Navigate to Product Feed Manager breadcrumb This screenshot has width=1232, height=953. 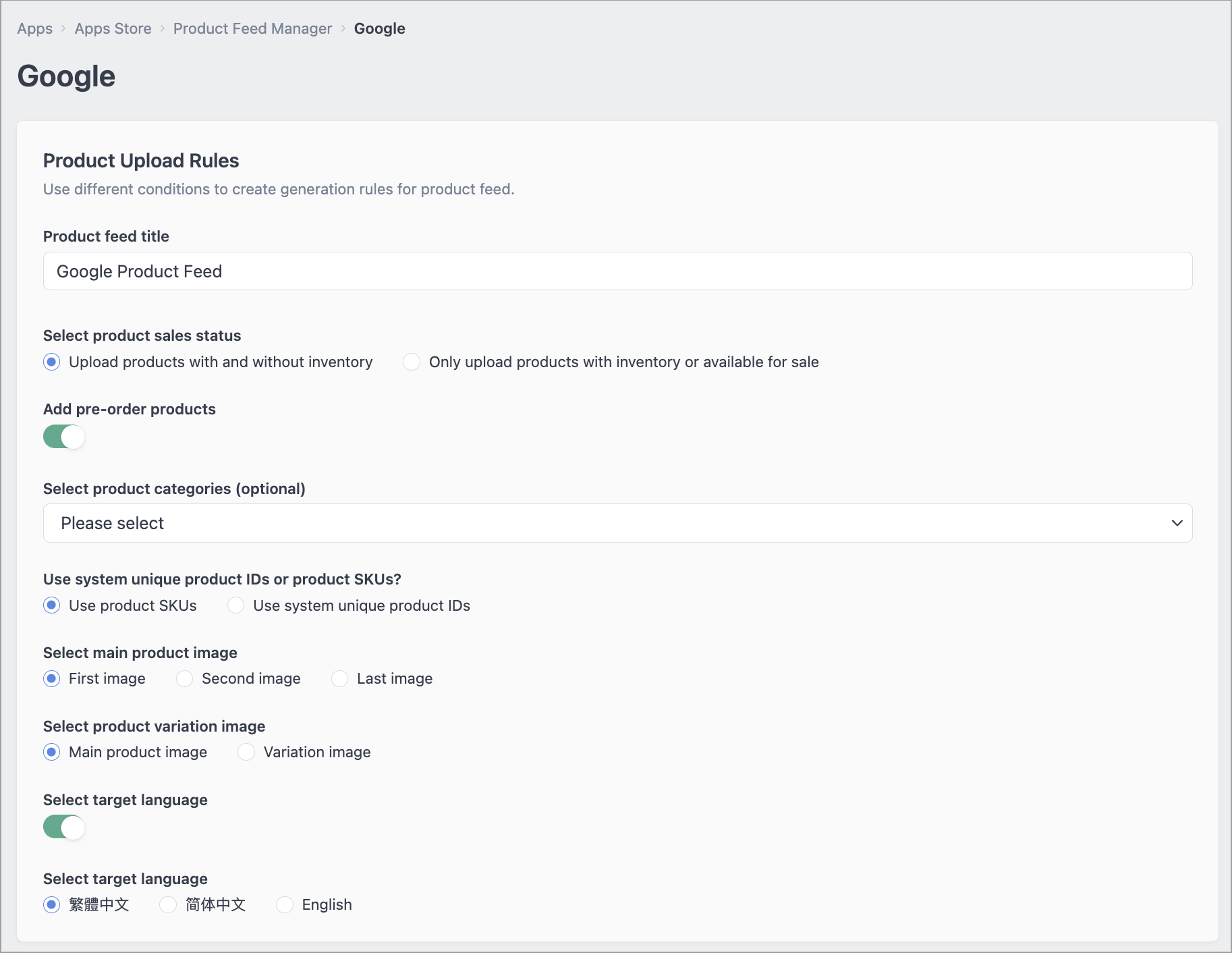[x=252, y=28]
